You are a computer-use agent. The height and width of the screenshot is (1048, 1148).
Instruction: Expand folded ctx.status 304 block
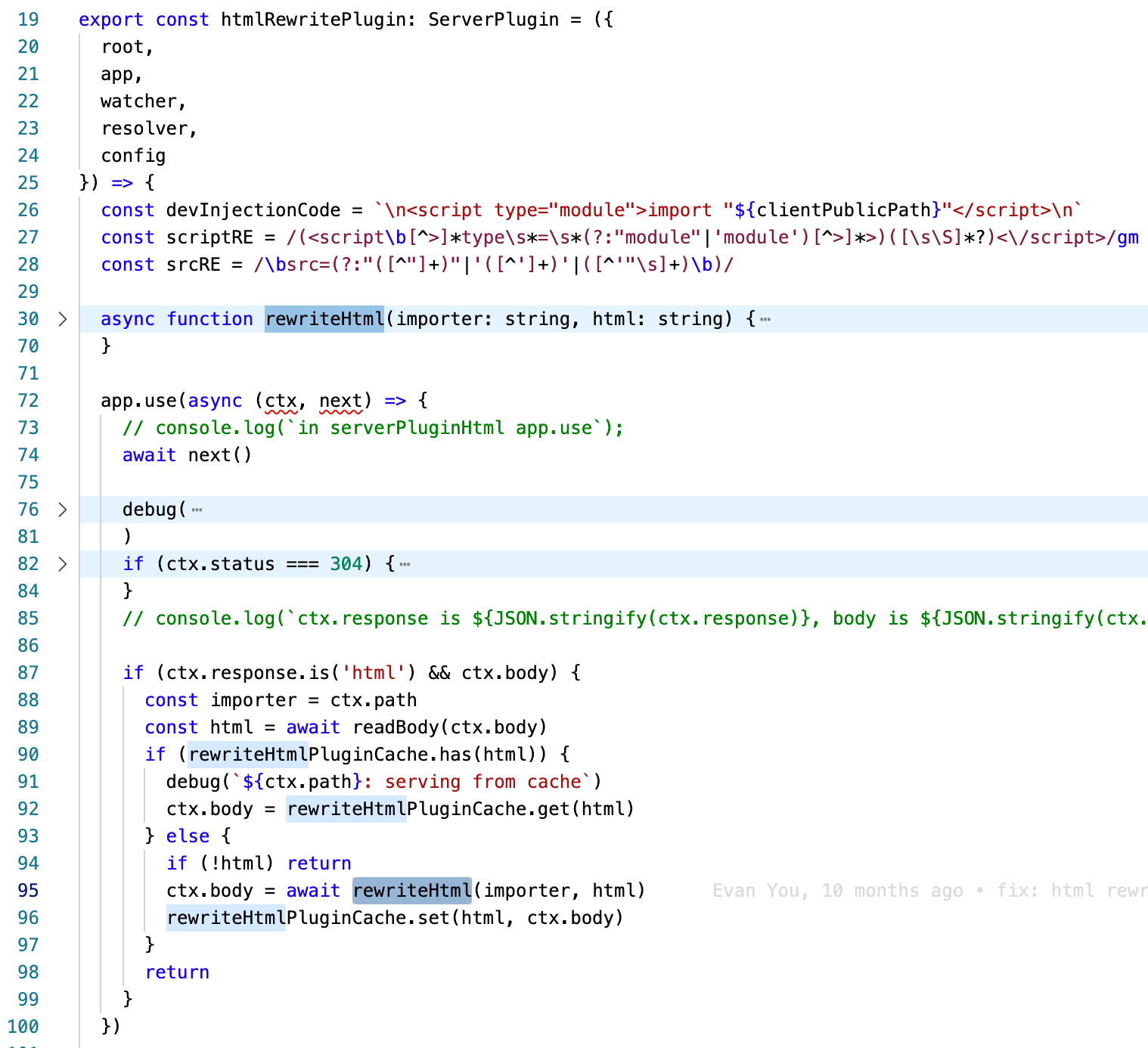(x=63, y=564)
